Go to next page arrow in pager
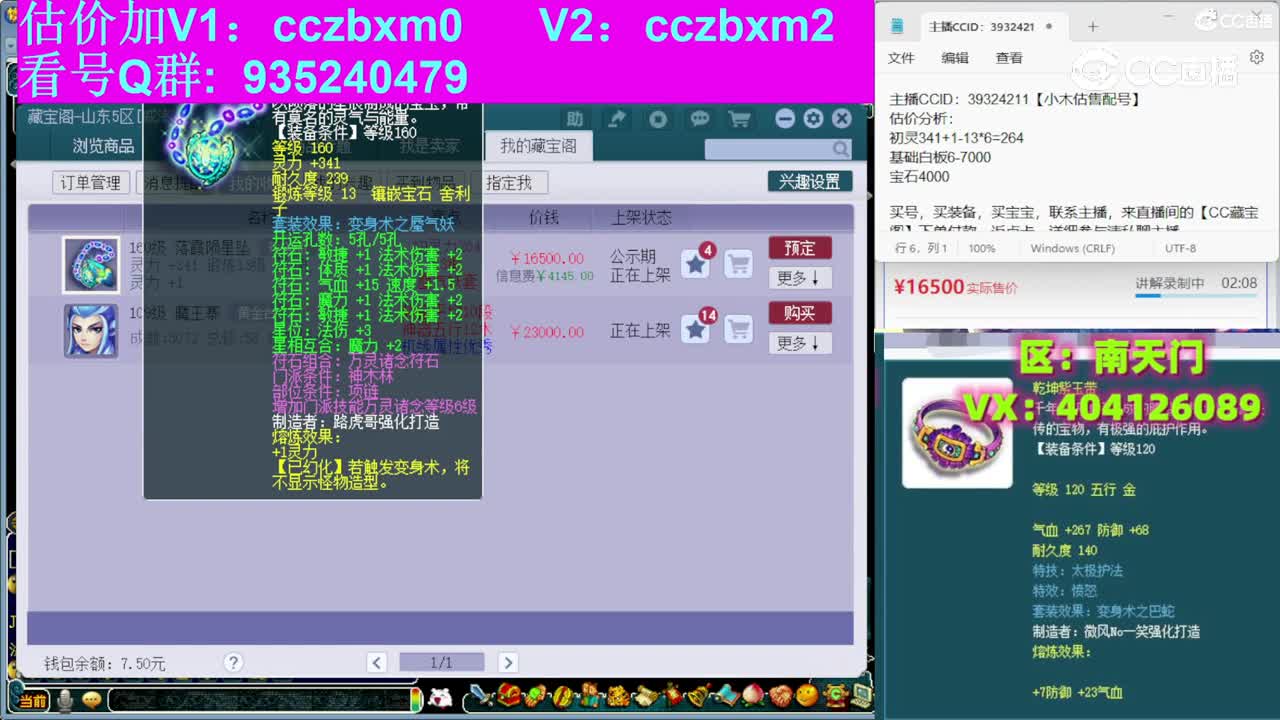 pos(507,662)
